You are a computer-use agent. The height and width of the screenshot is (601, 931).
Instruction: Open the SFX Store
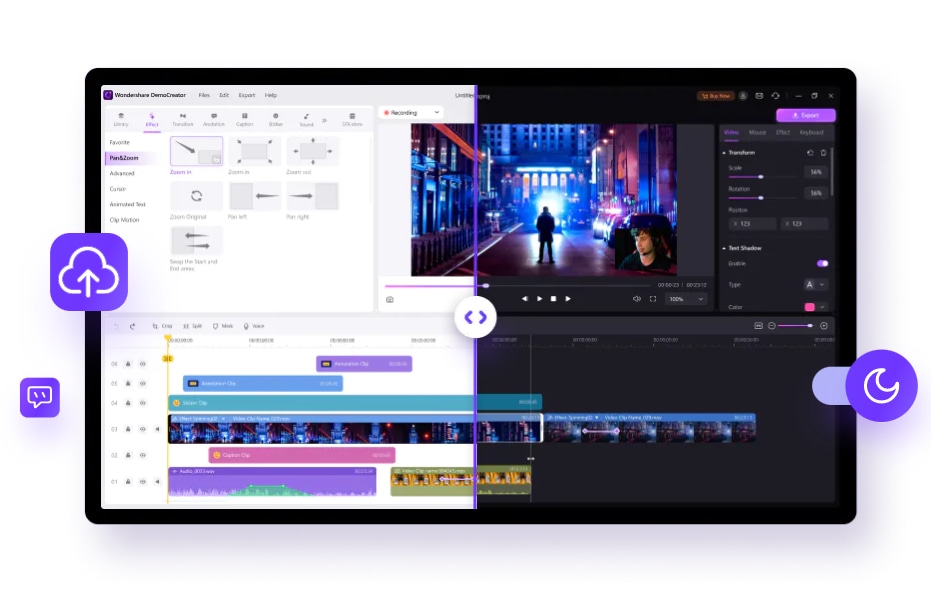[351, 119]
